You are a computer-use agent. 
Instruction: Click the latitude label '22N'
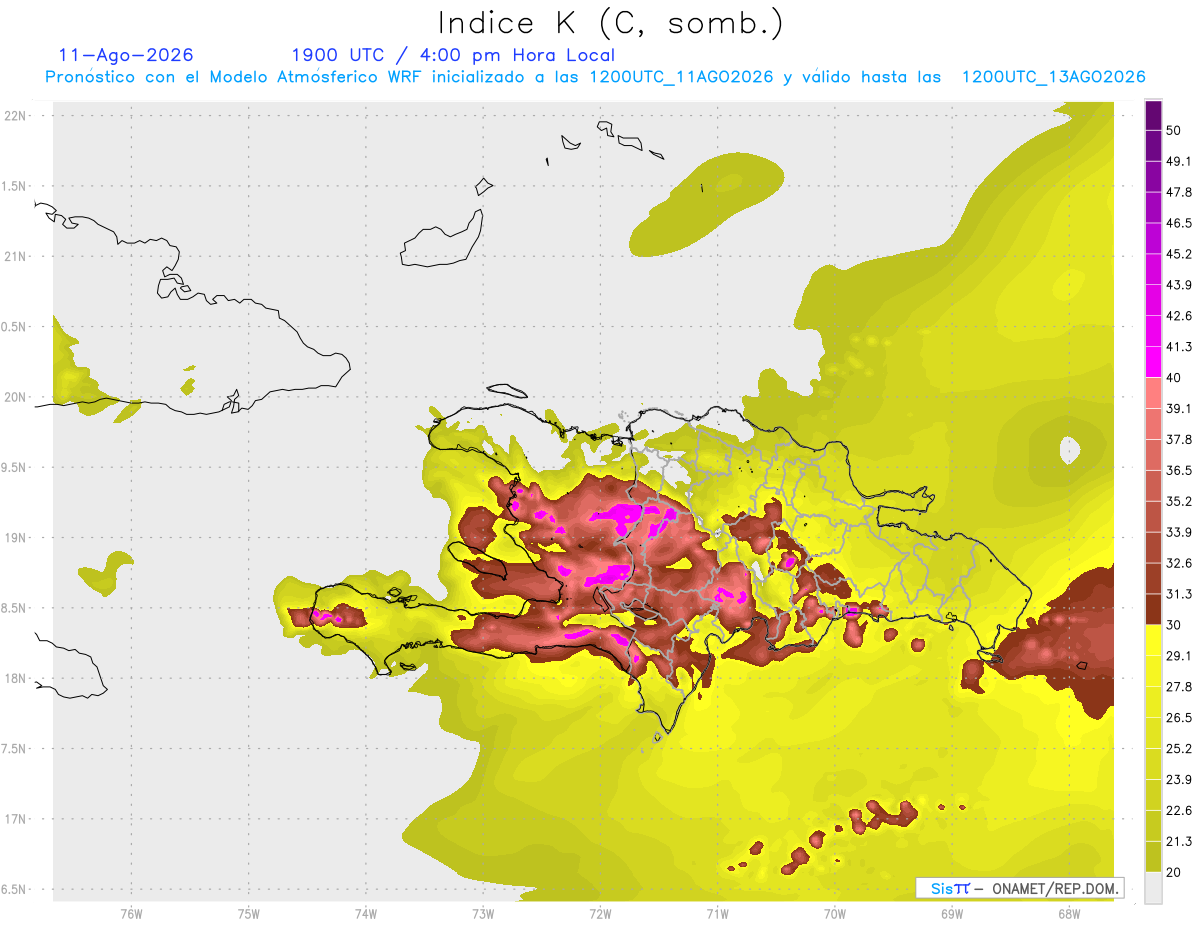[x=17, y=115]
